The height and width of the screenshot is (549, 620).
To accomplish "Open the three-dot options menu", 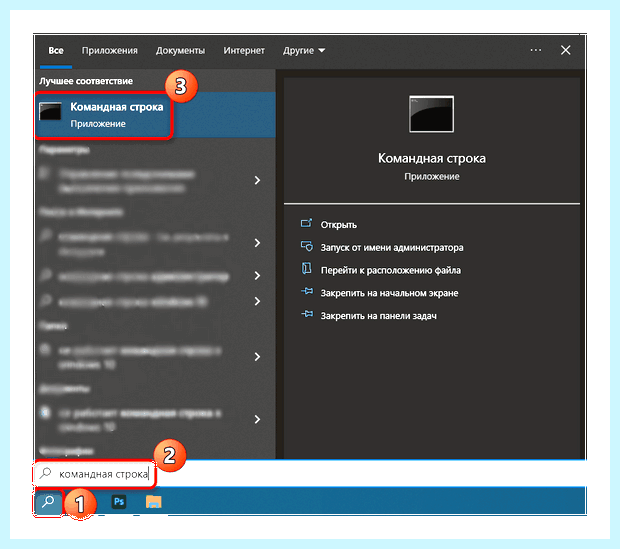I will coord(536,50).
